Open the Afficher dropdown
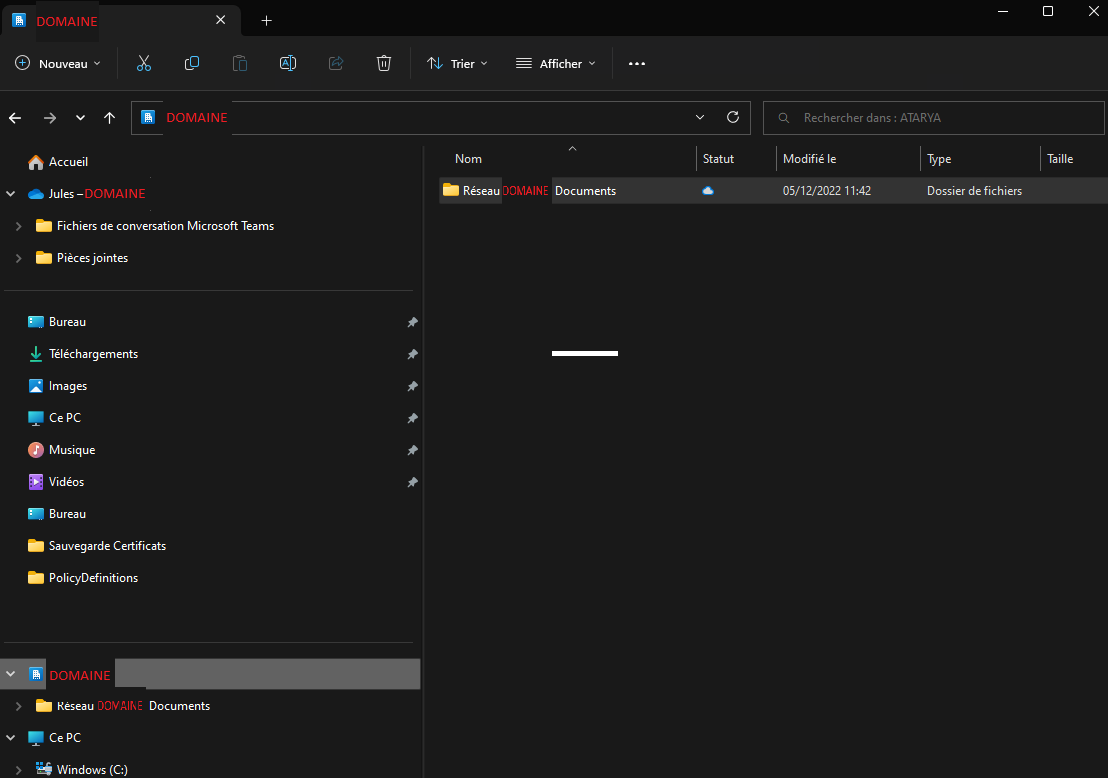This screenshot has width=1108, height=778. click(555, 62)
